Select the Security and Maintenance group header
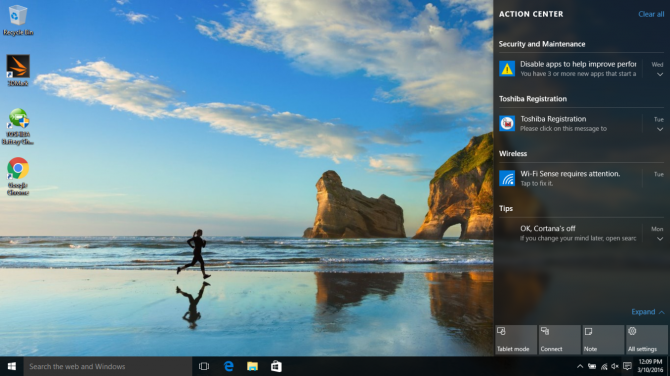The width and height of the screenshot is (670, 376). [542, 44]
